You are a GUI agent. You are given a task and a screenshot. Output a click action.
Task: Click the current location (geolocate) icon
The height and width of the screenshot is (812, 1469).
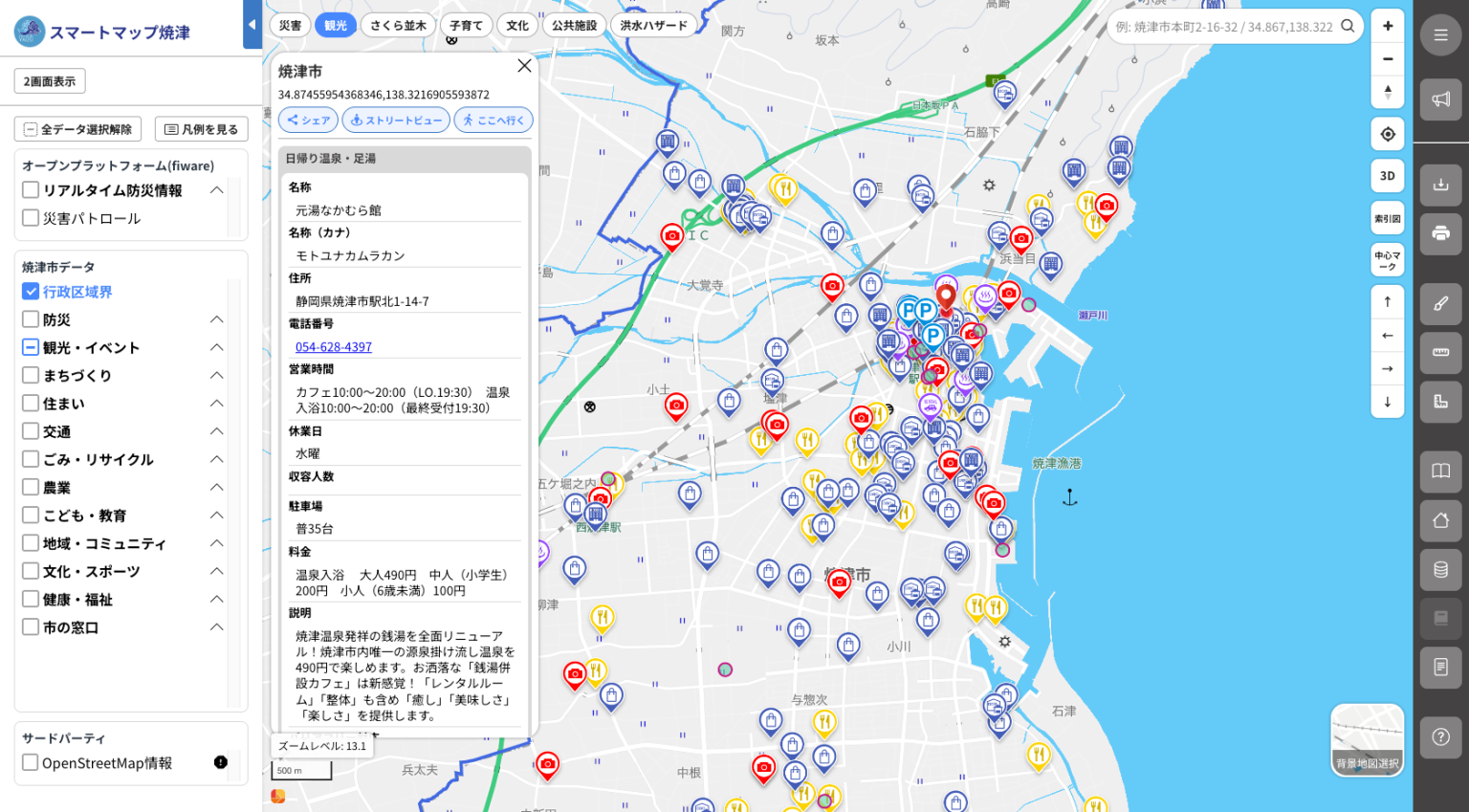tap(1387, 134)
